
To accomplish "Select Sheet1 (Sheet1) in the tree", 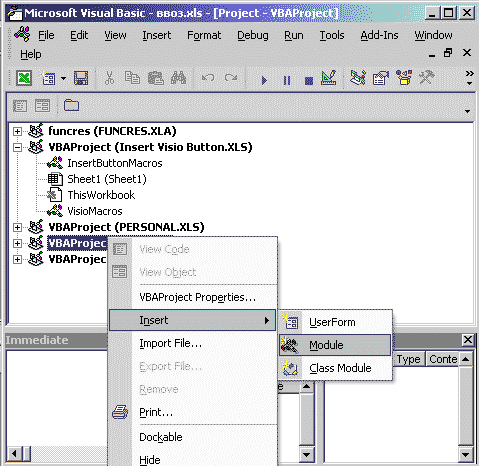I will pos(107,179).
